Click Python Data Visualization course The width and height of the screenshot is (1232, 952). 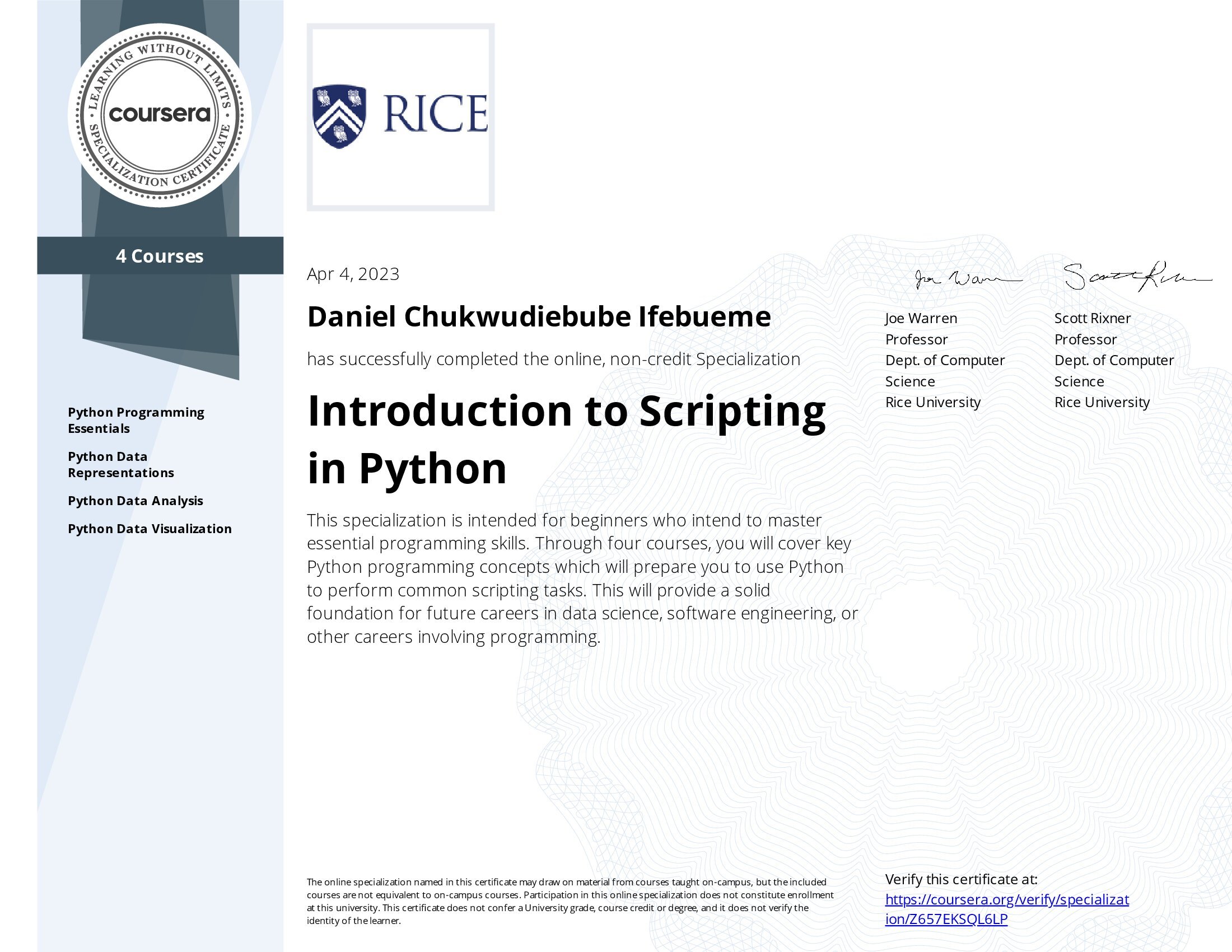150,529
